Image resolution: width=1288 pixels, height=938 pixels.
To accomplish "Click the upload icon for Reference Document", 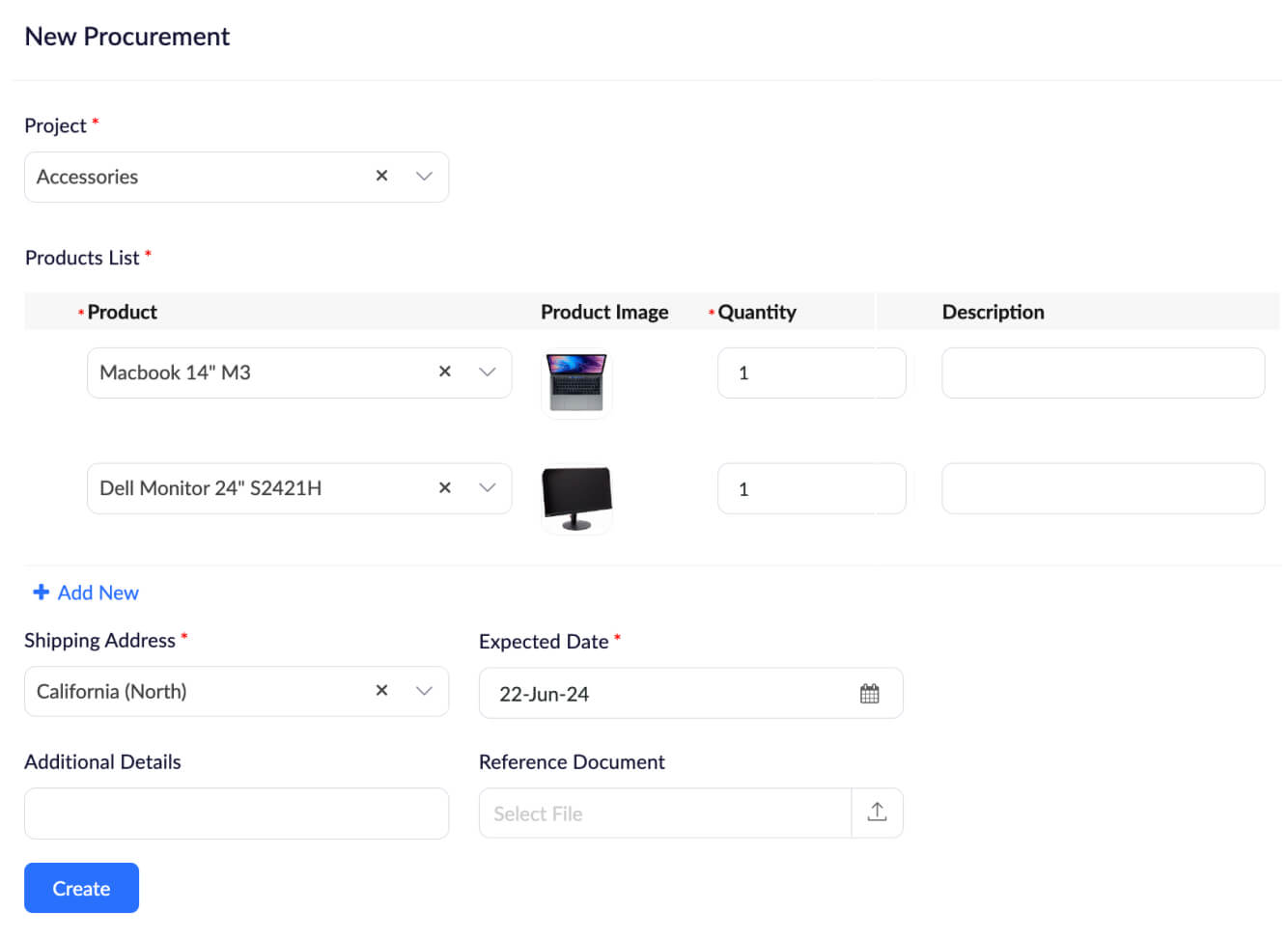I will tap(877, 813).
